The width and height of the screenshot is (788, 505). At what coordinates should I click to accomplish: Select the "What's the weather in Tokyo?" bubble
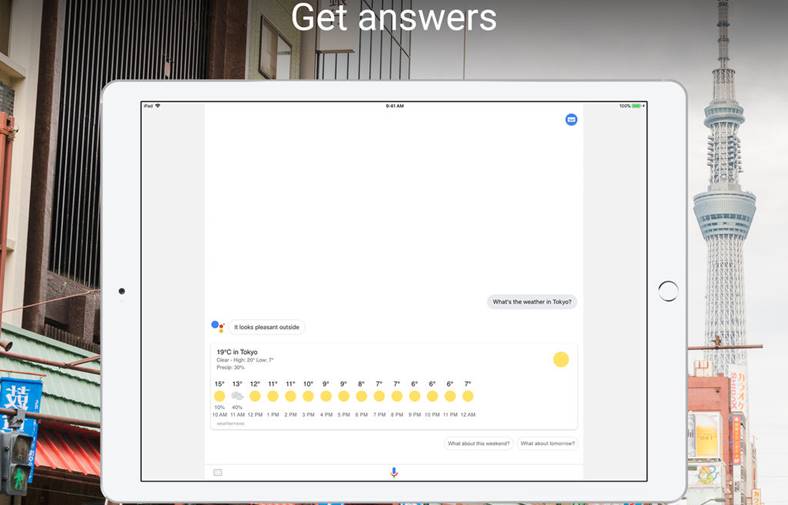(x=532, y=302)
